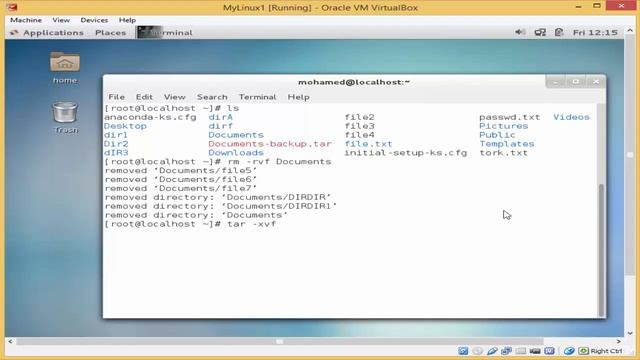Open the VirtualBox Machine menu
640x360 pixels.
[26, 20]
